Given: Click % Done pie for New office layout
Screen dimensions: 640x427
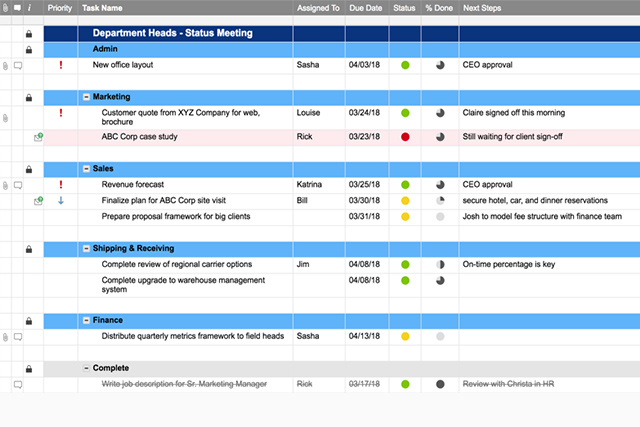Looking at the screenshot, I should point(440,65).
